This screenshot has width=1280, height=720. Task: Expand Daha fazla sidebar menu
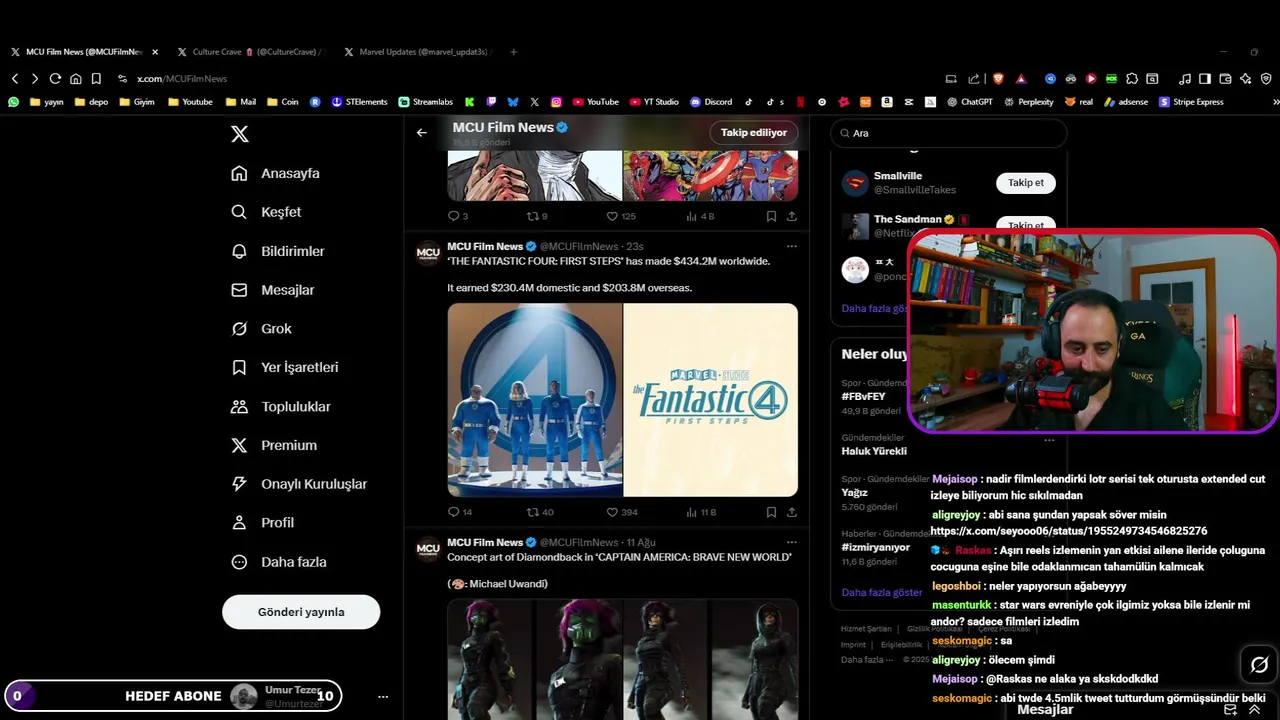(x=278, y=562)
